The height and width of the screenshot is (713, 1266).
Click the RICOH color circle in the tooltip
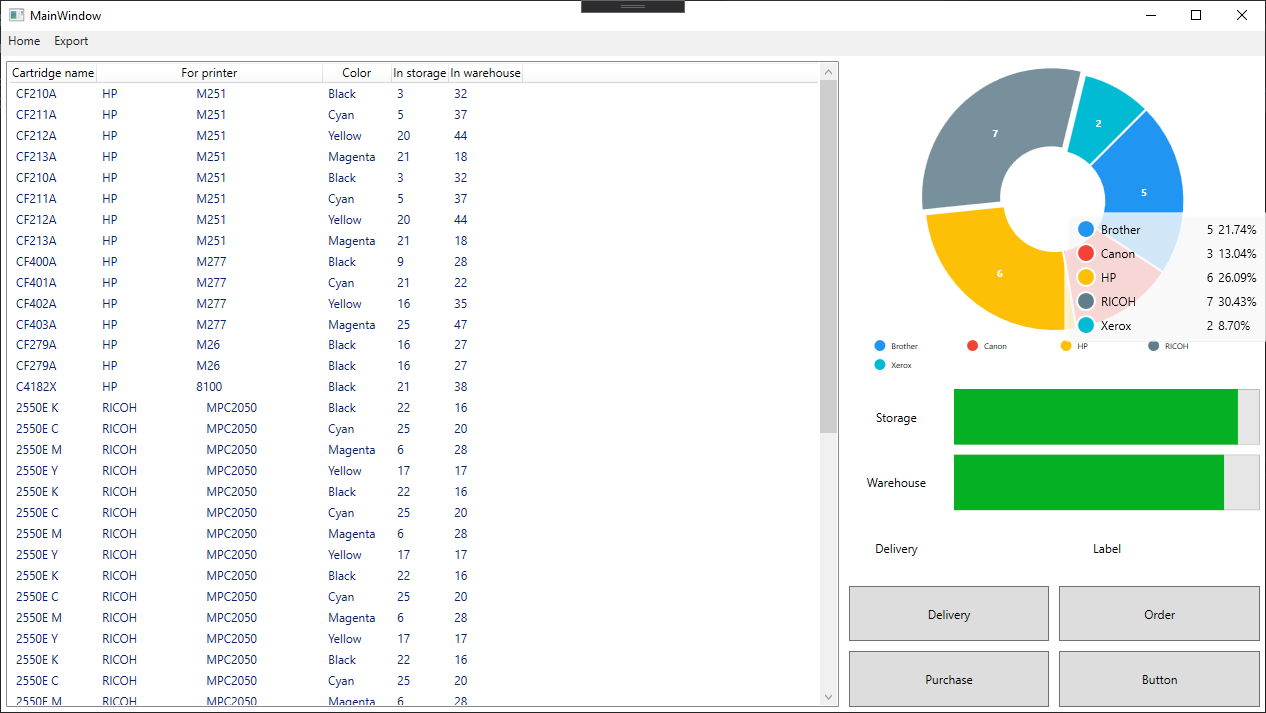tap(1086, 301)
